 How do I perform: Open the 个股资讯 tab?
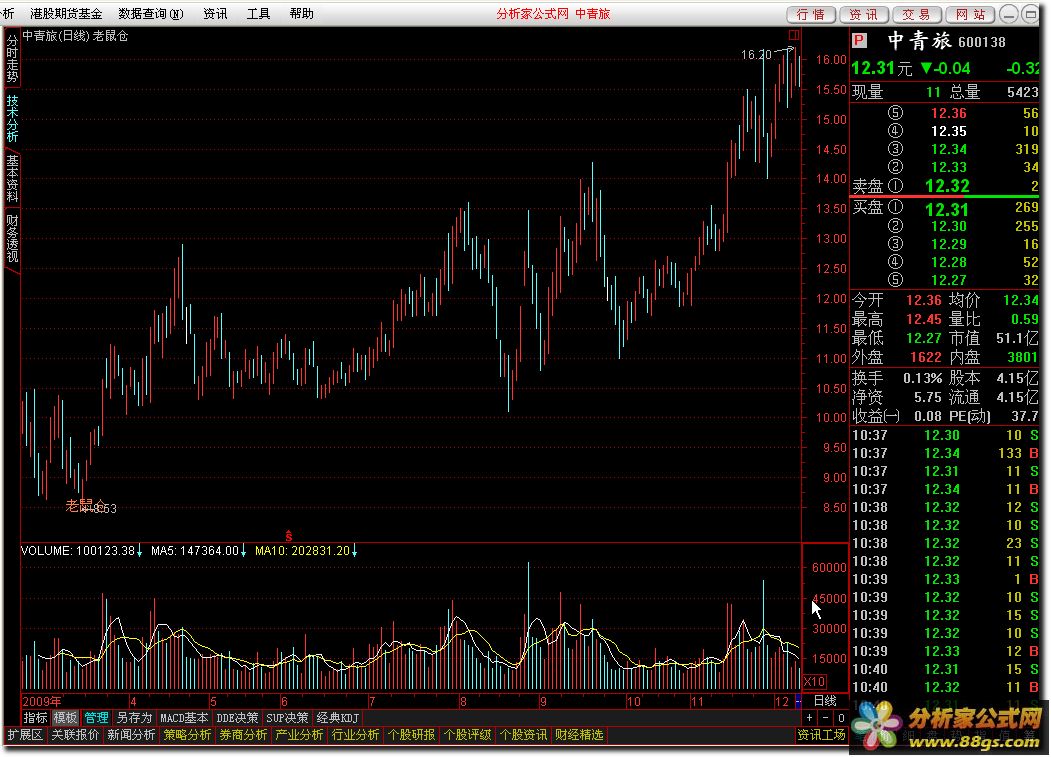click(x=523, y=735)
